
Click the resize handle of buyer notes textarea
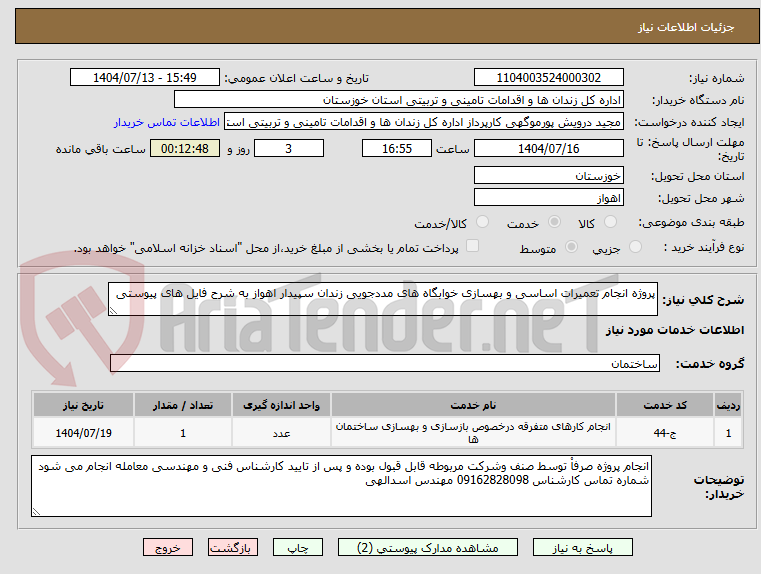tap(36, 511)
